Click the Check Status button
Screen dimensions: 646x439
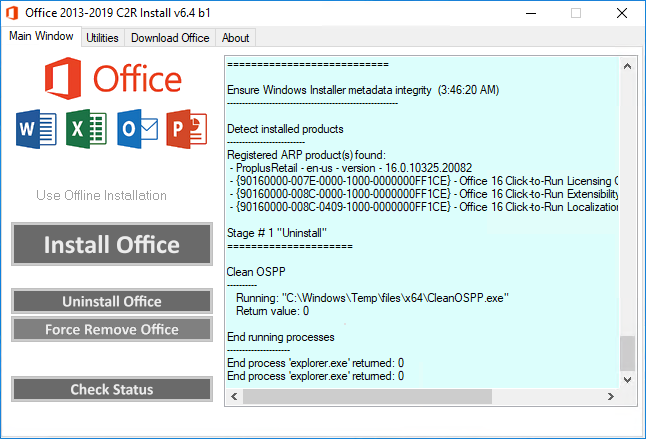[112, 389]
